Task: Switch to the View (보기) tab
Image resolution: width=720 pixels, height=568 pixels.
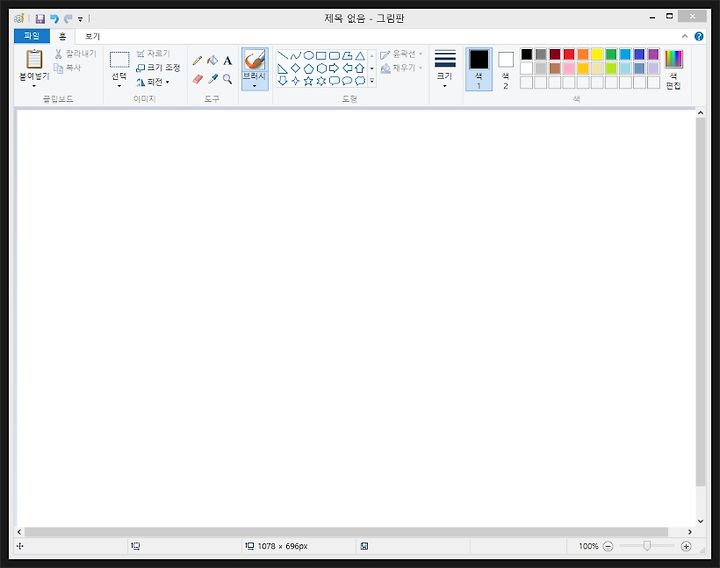Action: (x=92, y=36)
